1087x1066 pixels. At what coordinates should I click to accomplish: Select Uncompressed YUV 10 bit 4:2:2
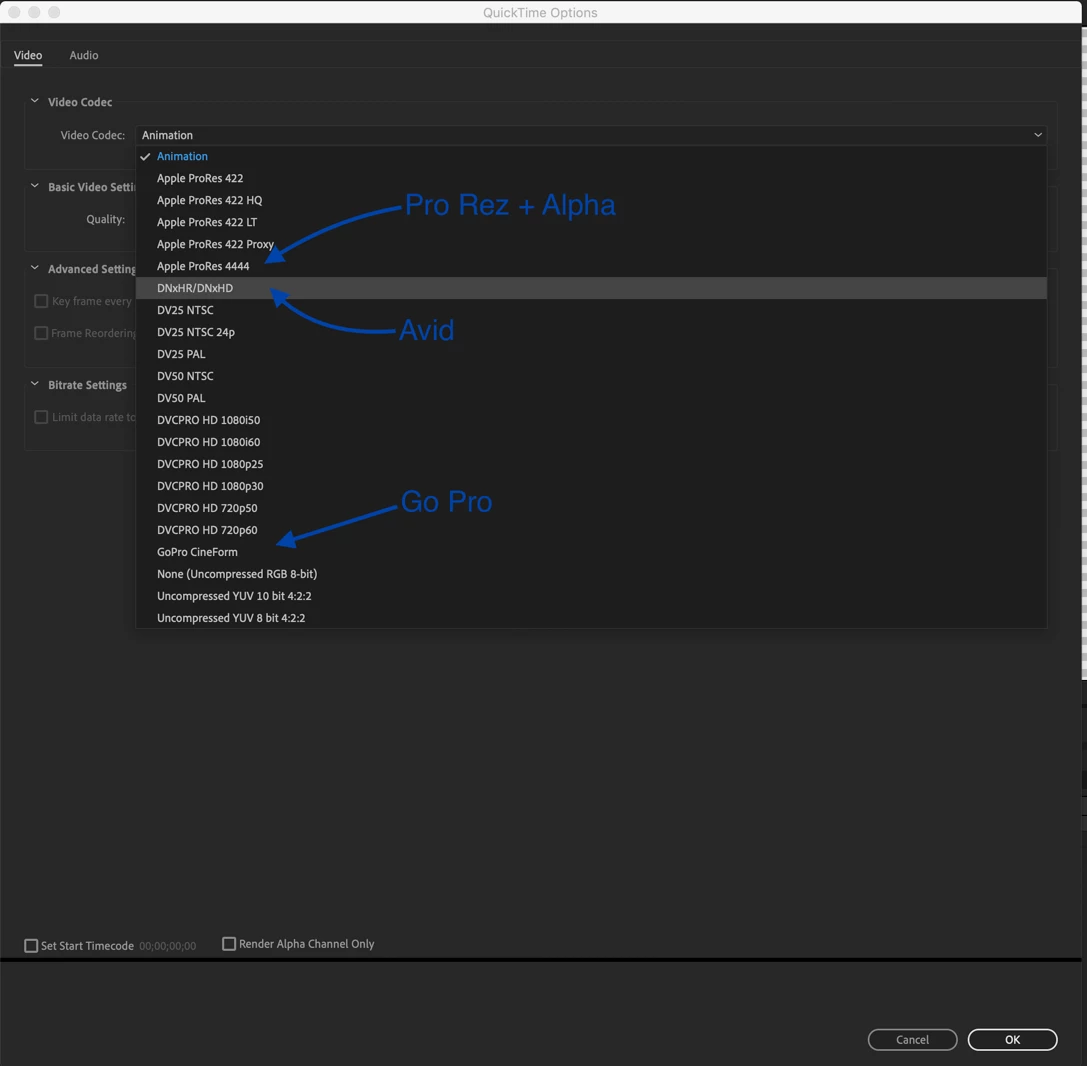(591, 596)
